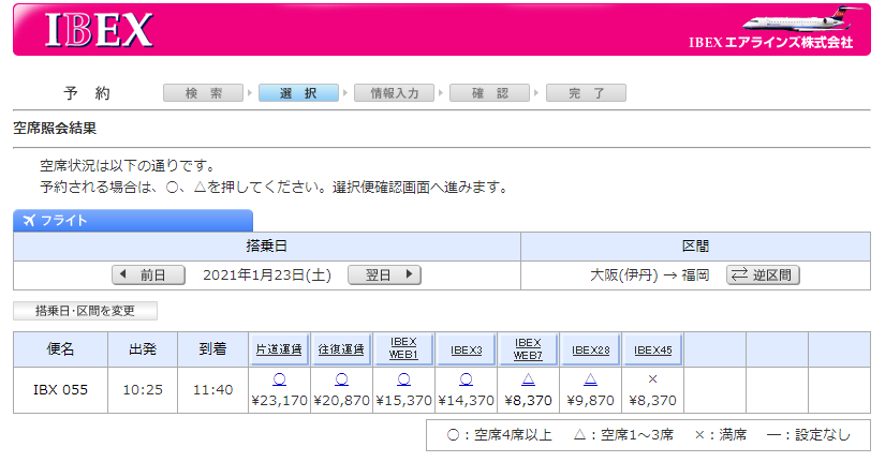Select circle seat icon for IBEX3 fare

[x=466, y=380]
